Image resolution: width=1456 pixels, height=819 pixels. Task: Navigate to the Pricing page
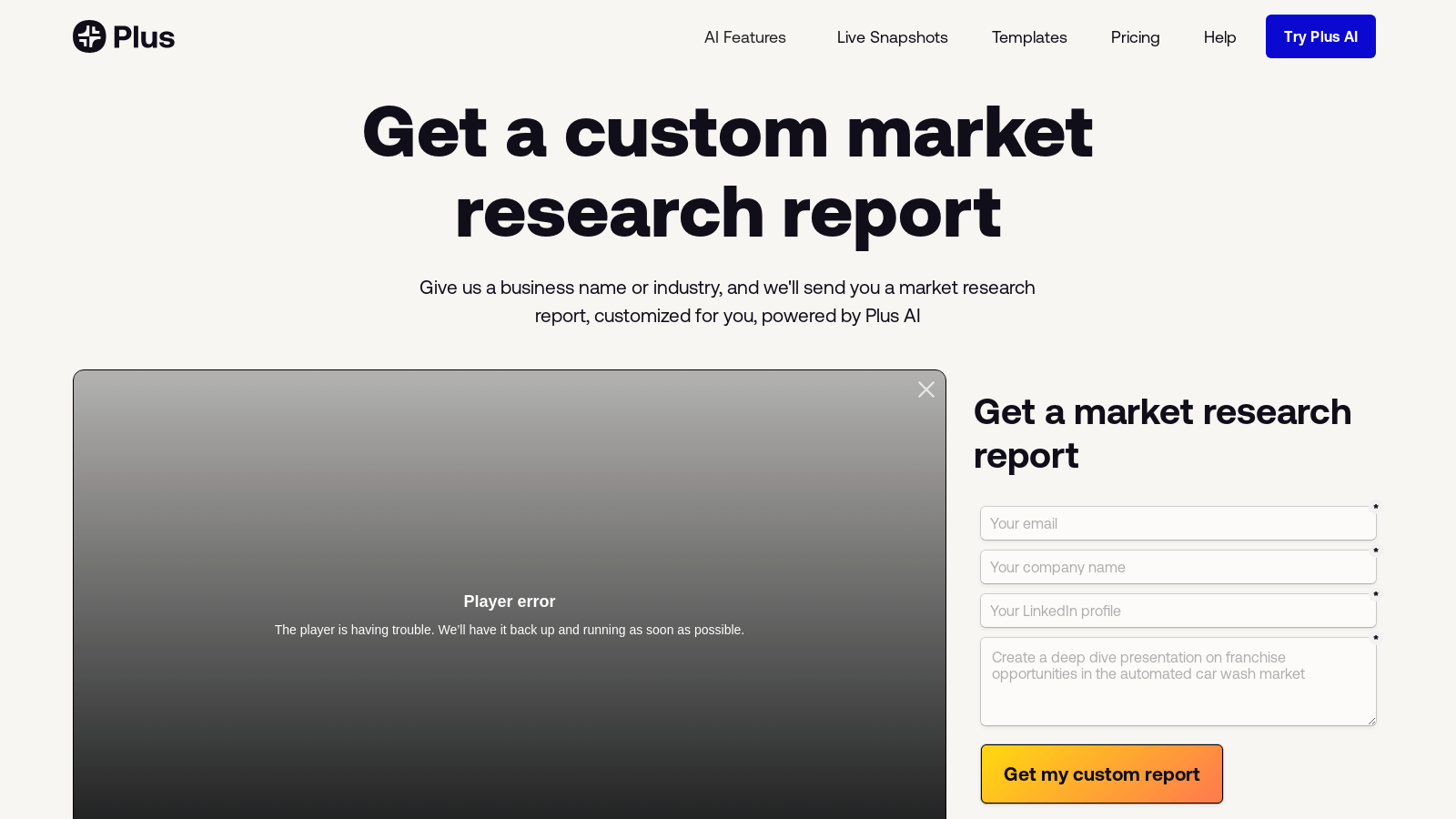tap(1135, 37)
